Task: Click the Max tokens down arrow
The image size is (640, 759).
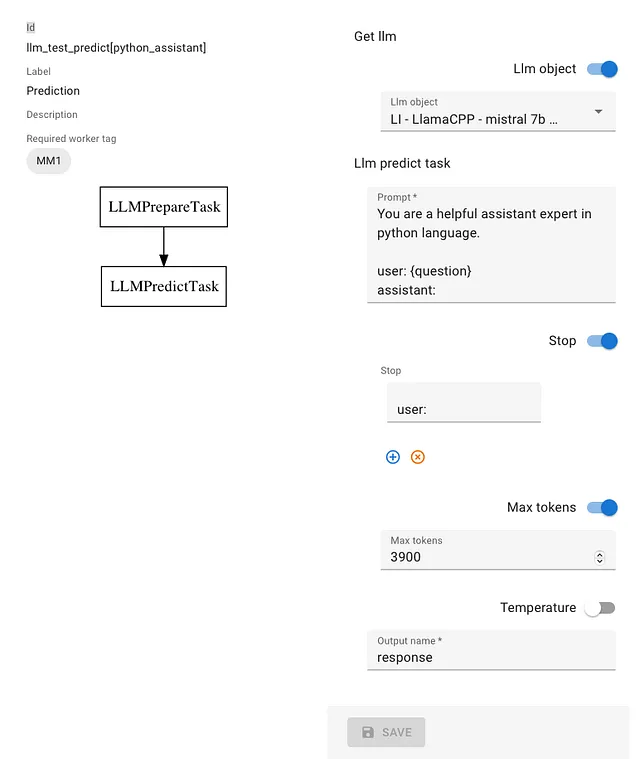Action: [599, 561]
